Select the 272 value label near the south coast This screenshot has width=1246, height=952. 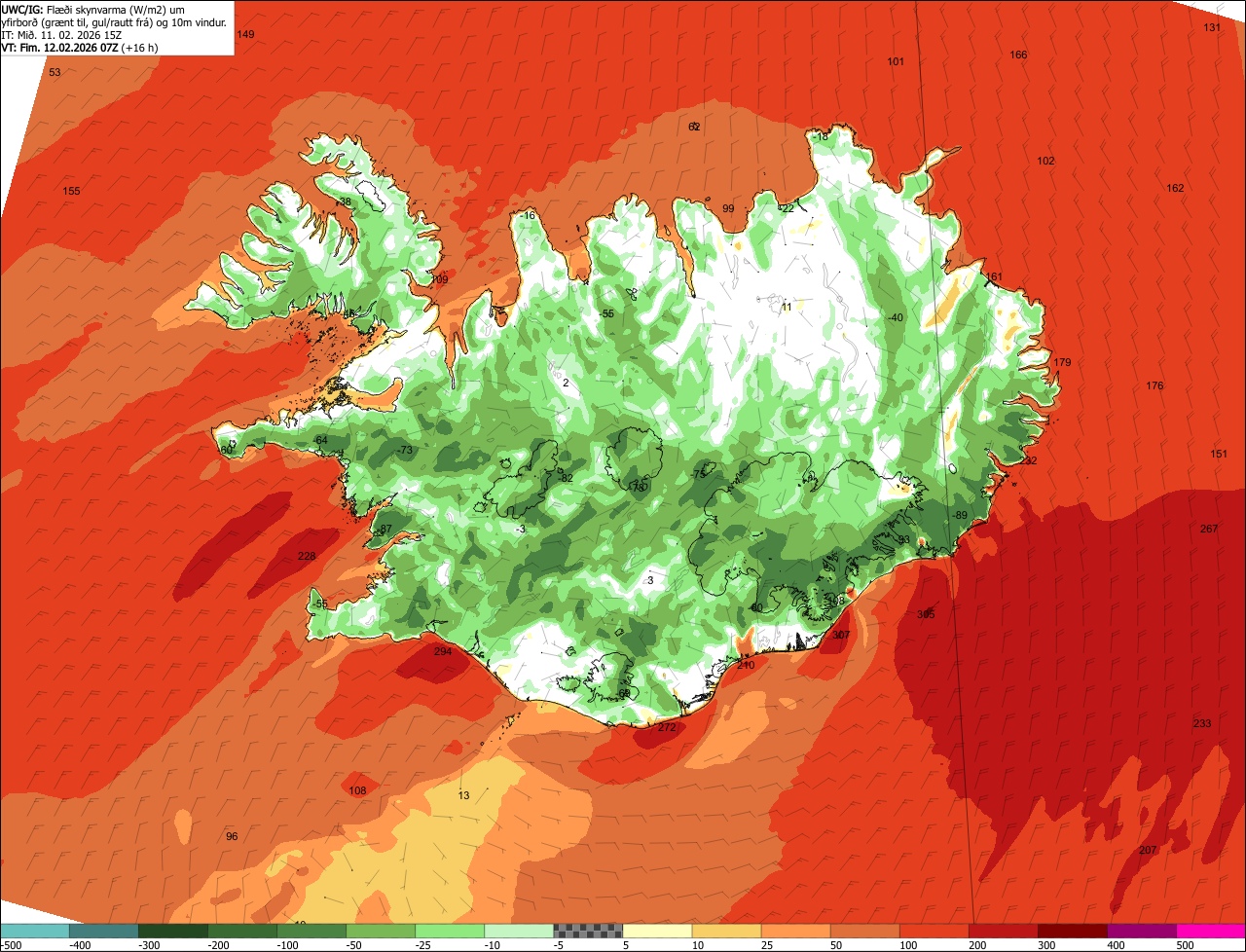click(x=667, y=727)
